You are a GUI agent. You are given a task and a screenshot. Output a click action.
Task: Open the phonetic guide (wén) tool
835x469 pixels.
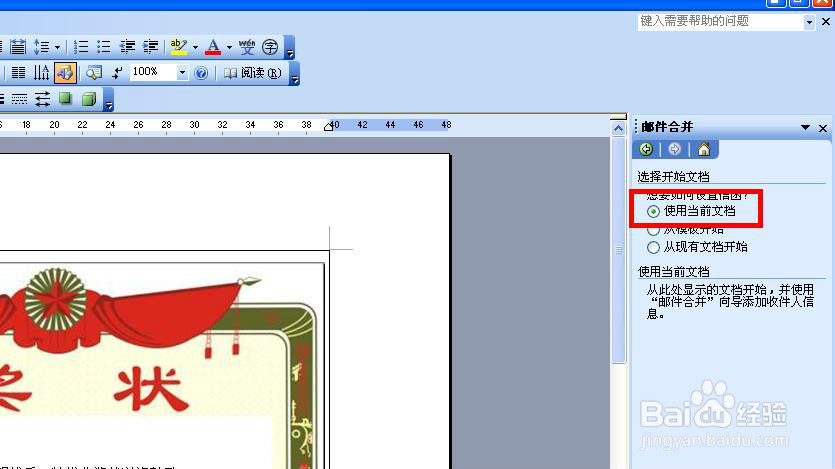pos(247,47)
